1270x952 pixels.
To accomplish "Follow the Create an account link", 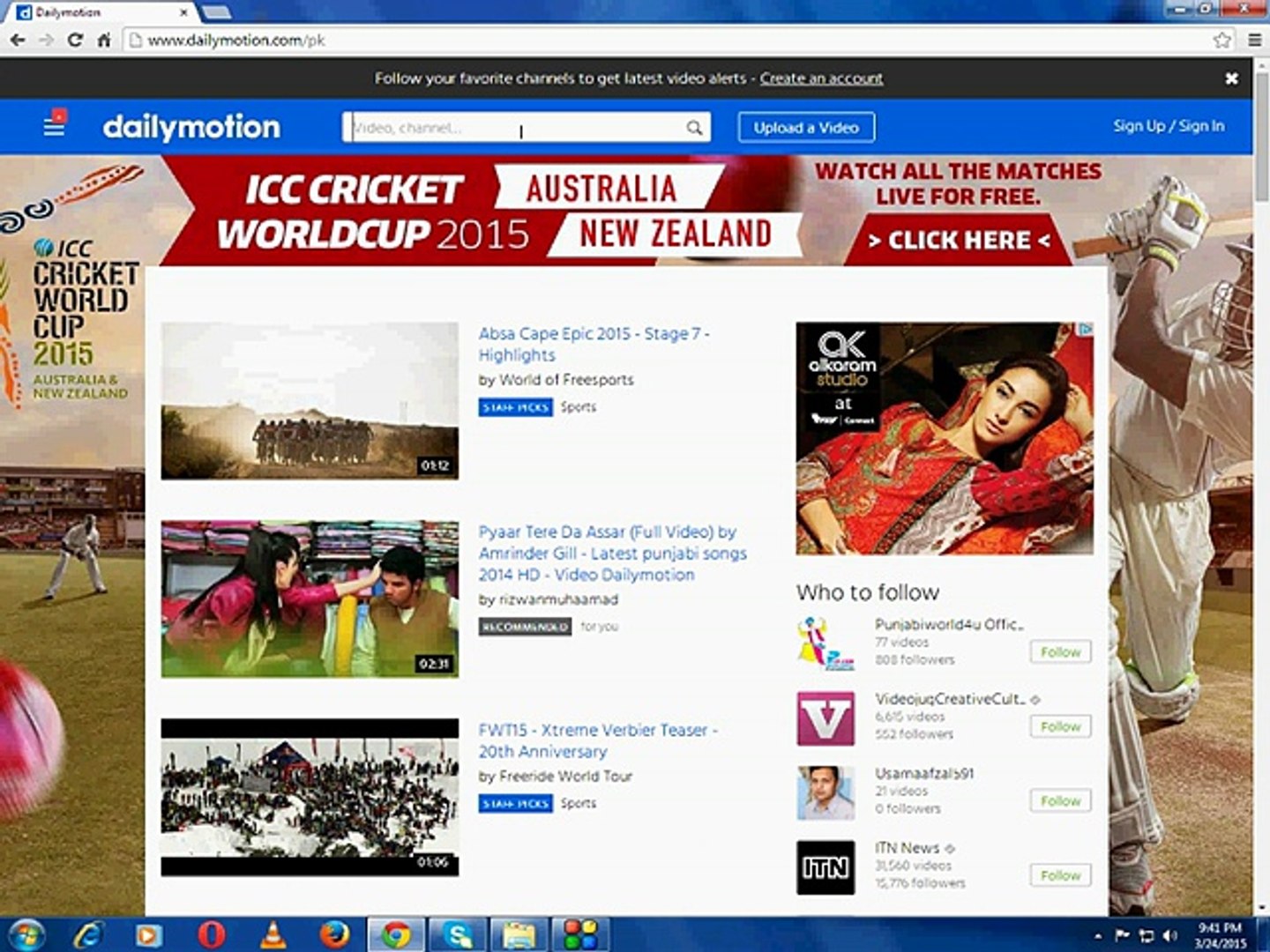I will tap(821, 78).
